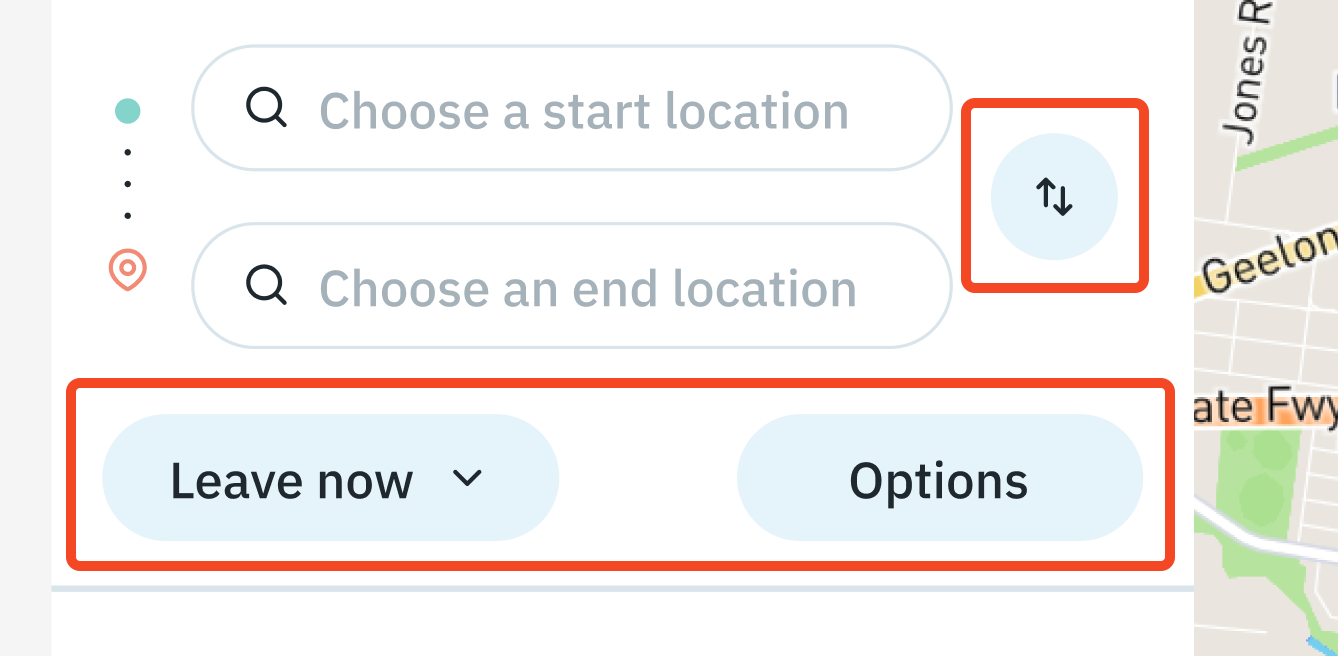Click the teal start point dot
1338x656 pixels.
click(x=128, y=111)
